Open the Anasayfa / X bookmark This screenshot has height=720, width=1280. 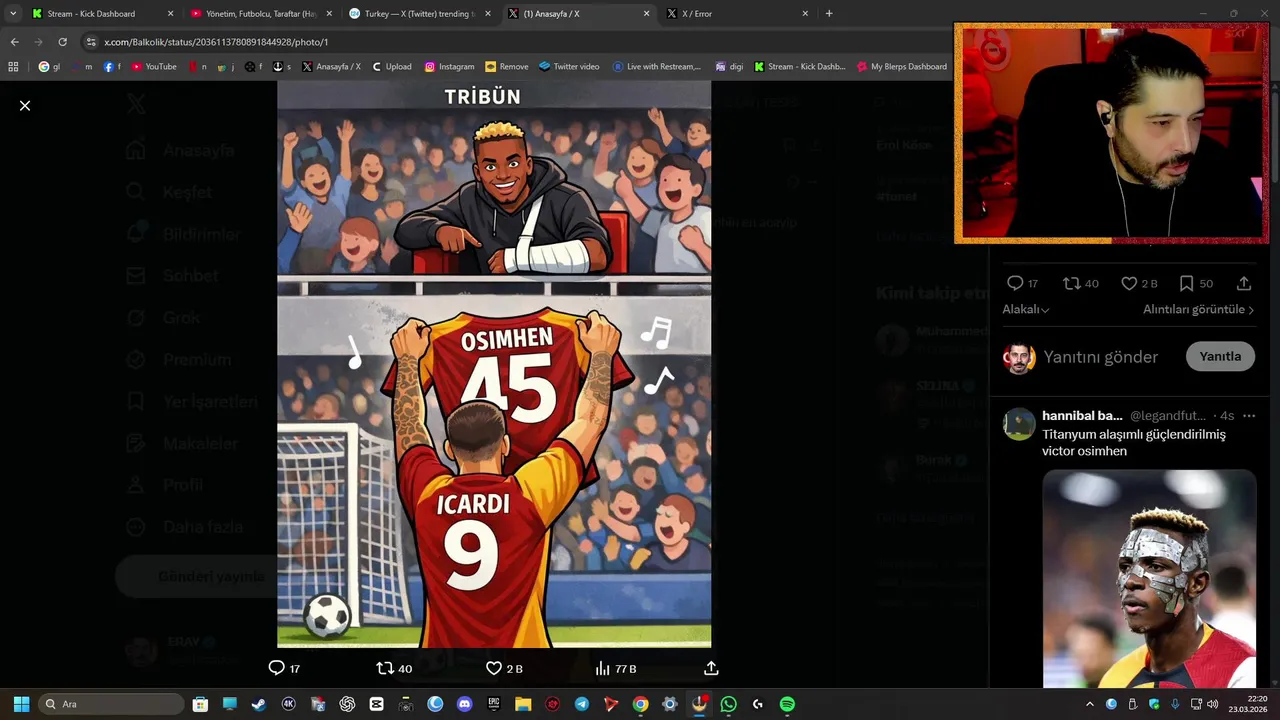[x=330, y=67]
